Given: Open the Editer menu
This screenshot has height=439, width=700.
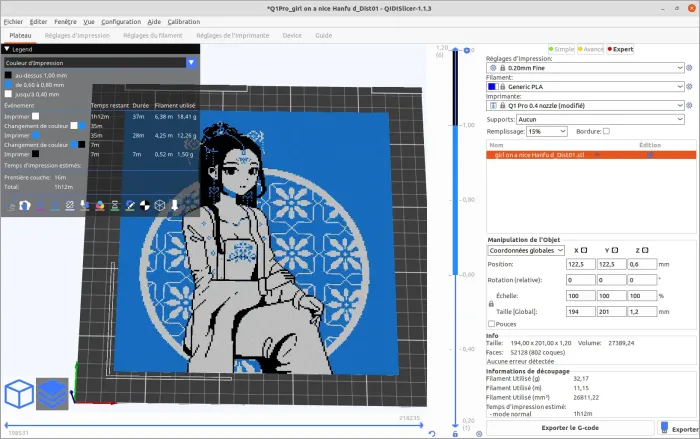Looking at the screenshot, I should tap(38, 21).
